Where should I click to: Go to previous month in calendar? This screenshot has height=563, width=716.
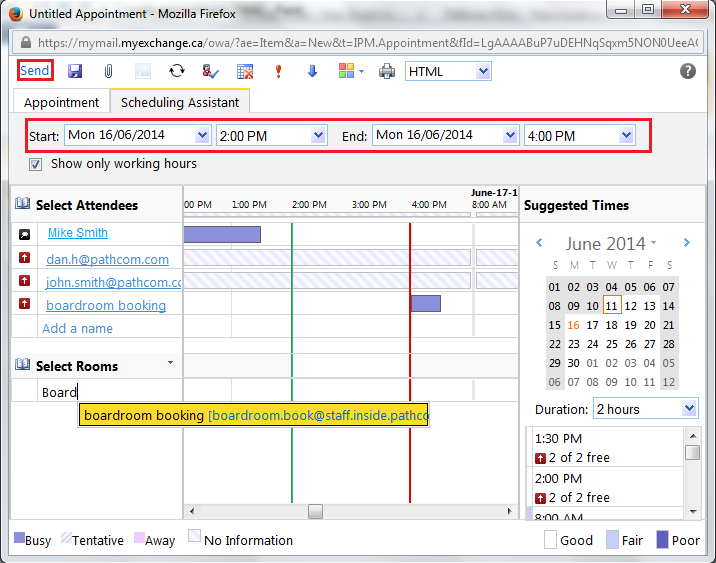point(539,242)
